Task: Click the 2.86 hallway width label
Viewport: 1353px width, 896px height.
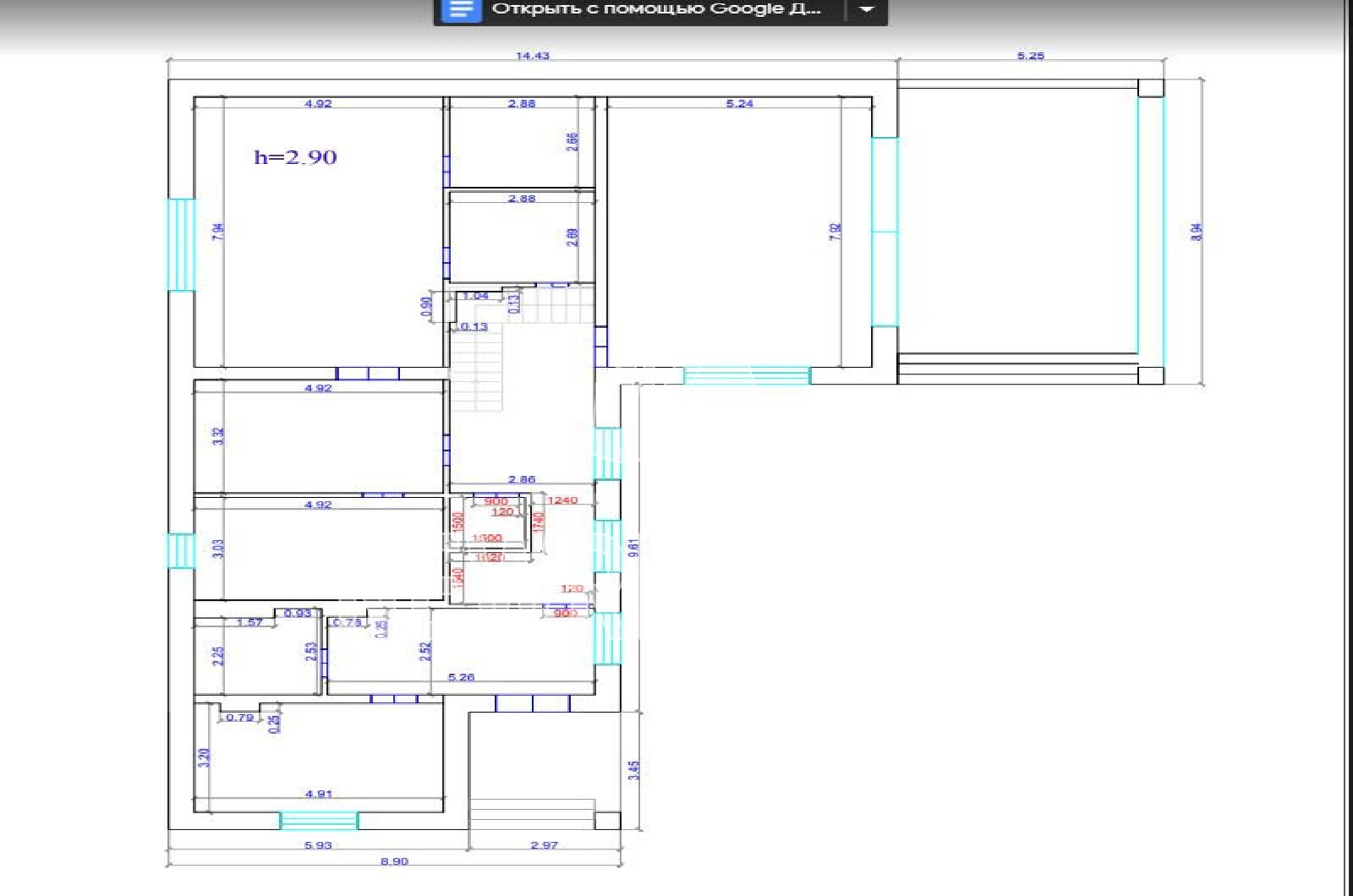Action: click(522, 479)
